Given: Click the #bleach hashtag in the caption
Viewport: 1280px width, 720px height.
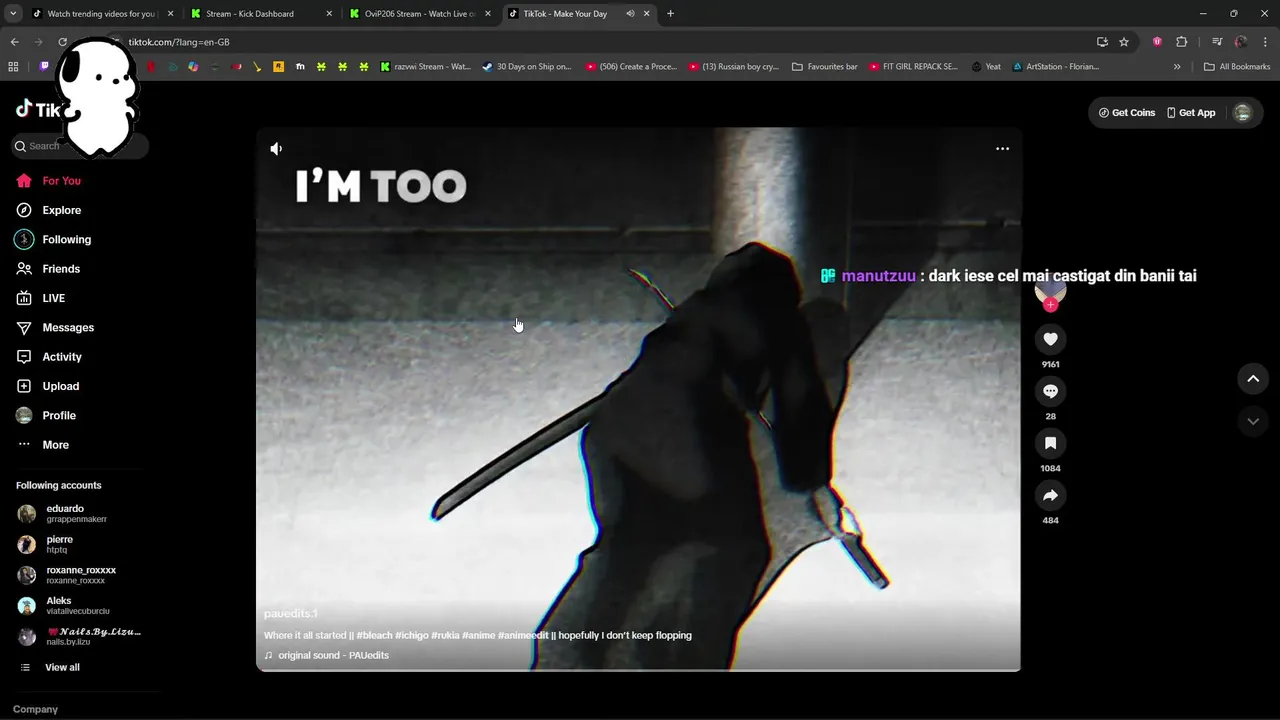Looking at the screenshot, I should point(374,635).
